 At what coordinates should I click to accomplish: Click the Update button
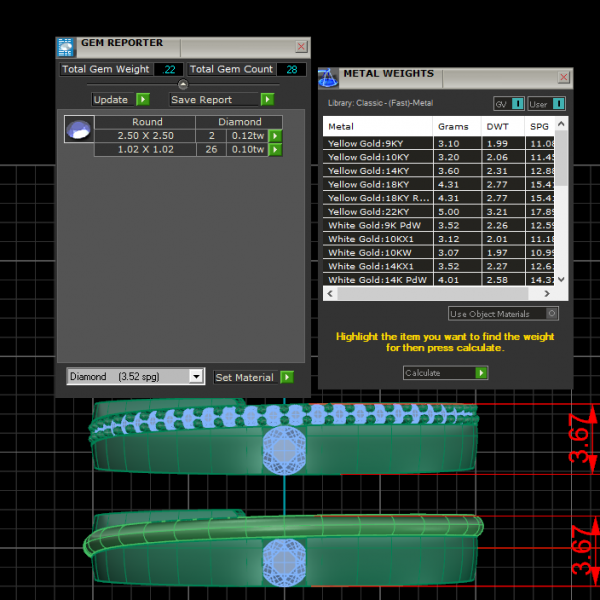[x=111, y=100]
